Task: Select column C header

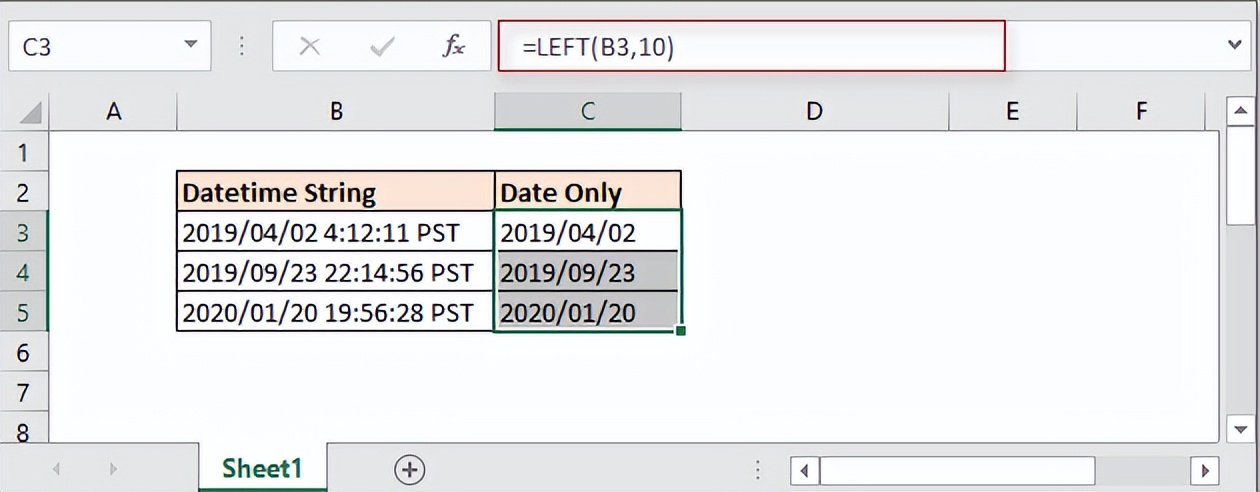Action: (587, 112)
